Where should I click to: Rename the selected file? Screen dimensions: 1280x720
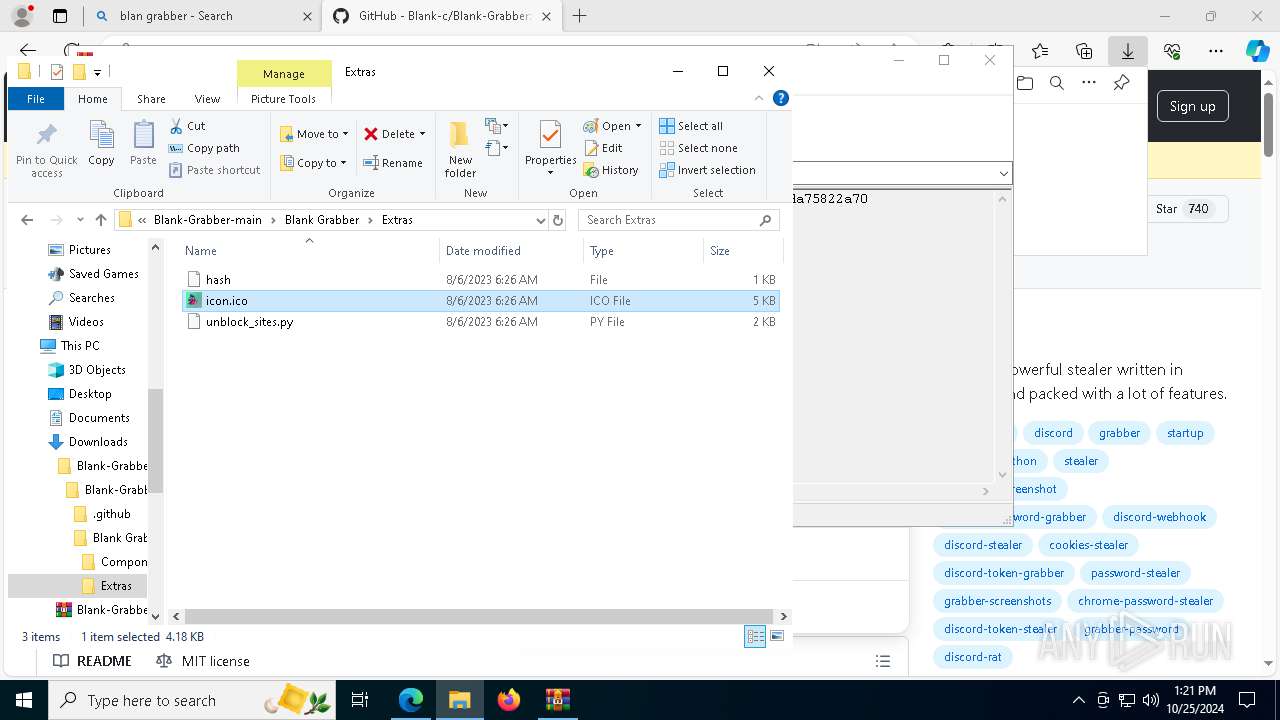[393, 163]
